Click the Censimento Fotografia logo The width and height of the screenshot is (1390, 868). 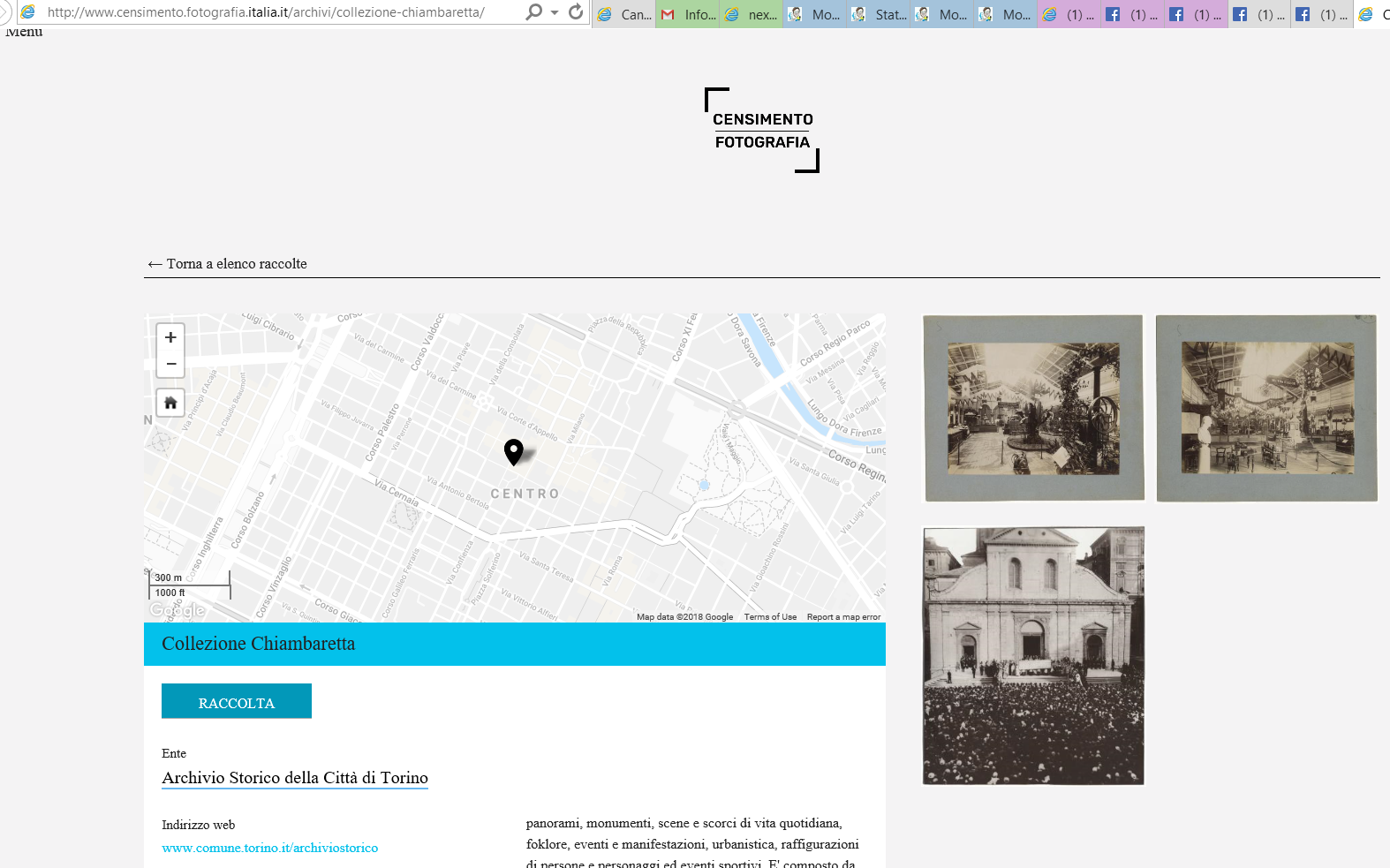click(x=762, y=131)
